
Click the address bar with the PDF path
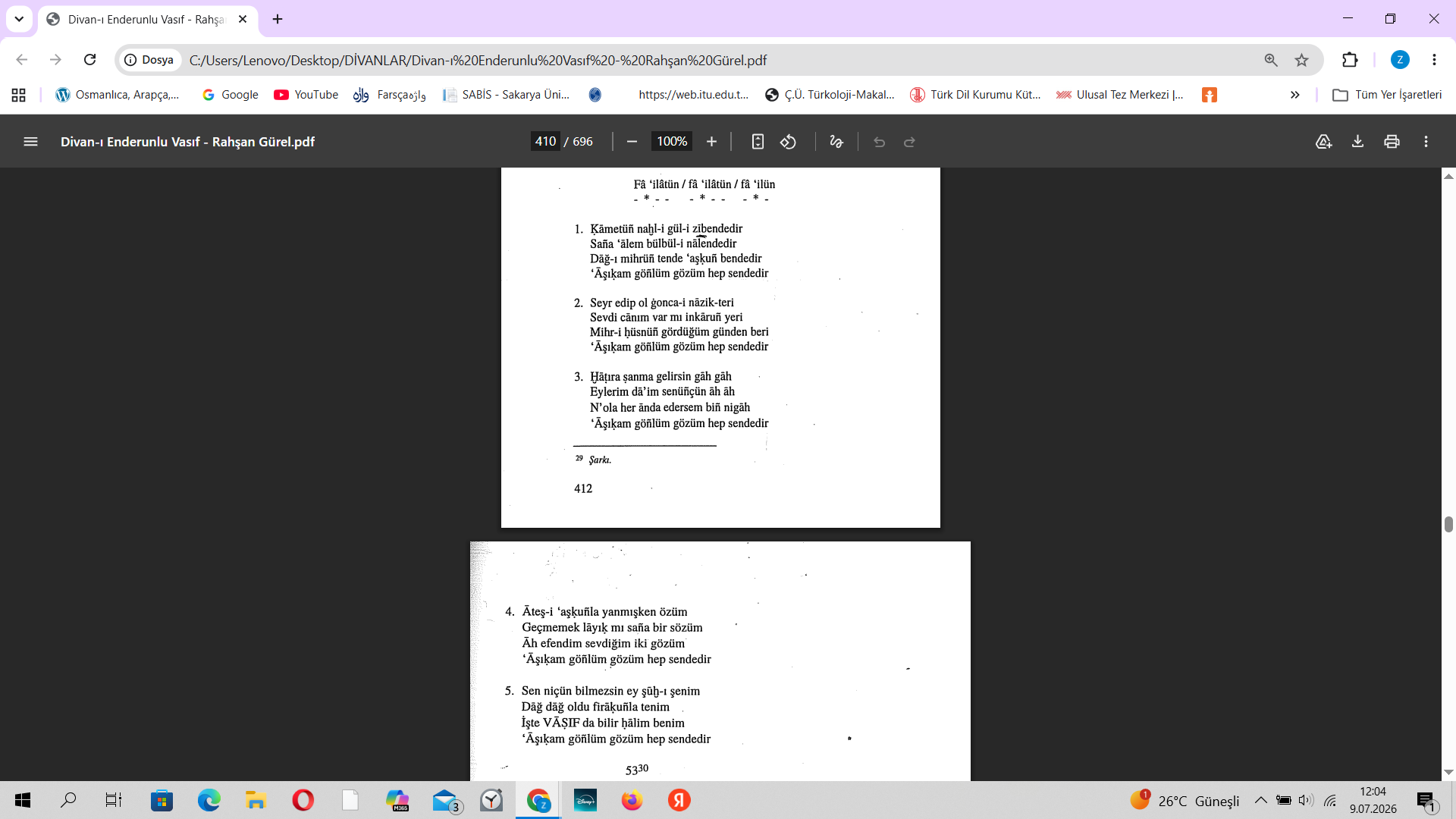(x=719, y=60)
